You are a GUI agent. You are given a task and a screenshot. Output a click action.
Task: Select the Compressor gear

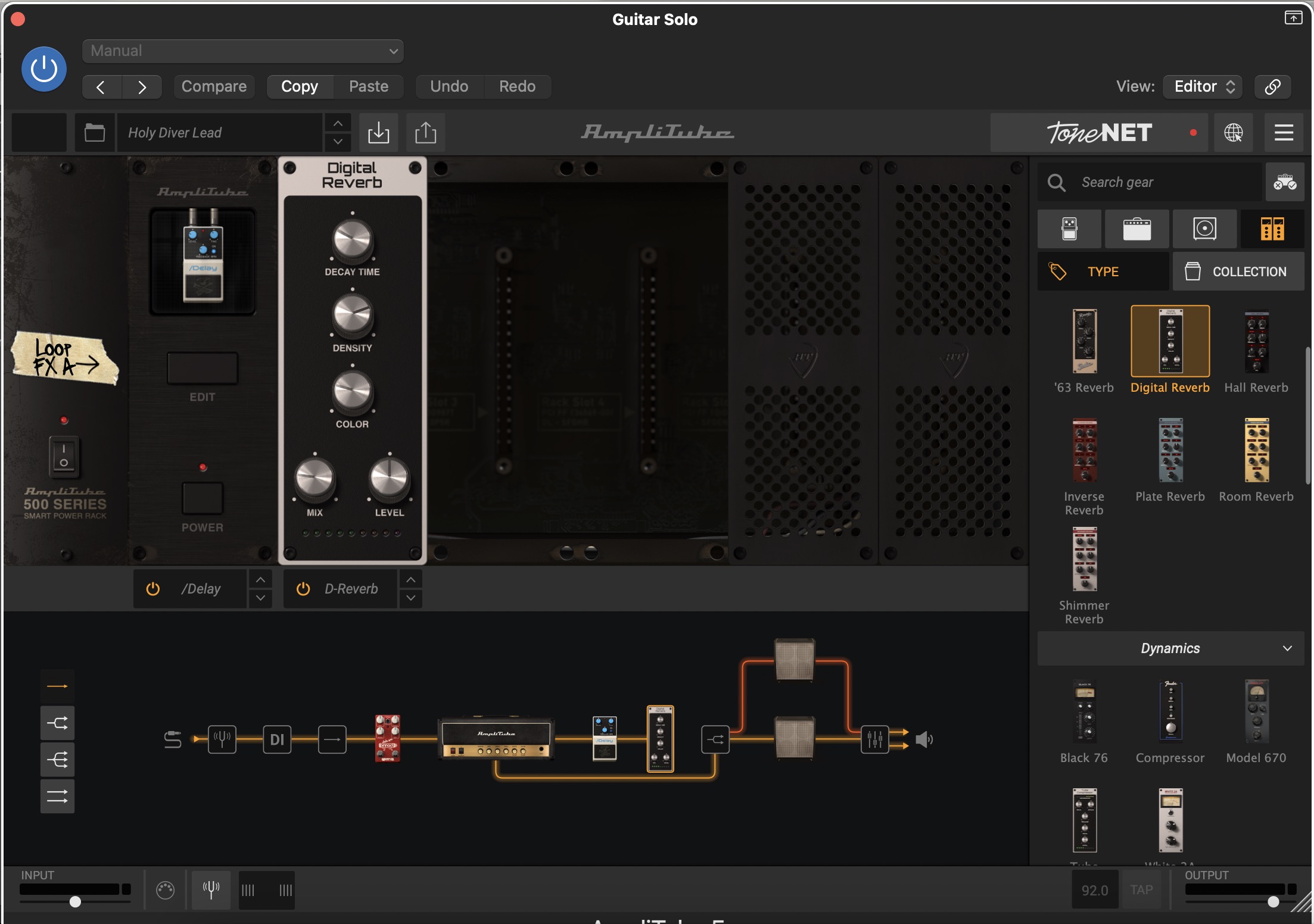1170,721
